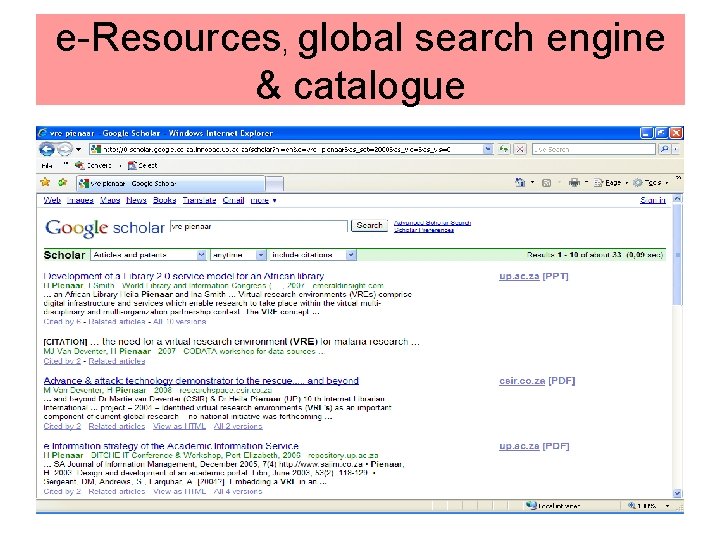Open the Page menu in command bar
The width and height of the screenshot is (720, 540).
coord(611,183)
